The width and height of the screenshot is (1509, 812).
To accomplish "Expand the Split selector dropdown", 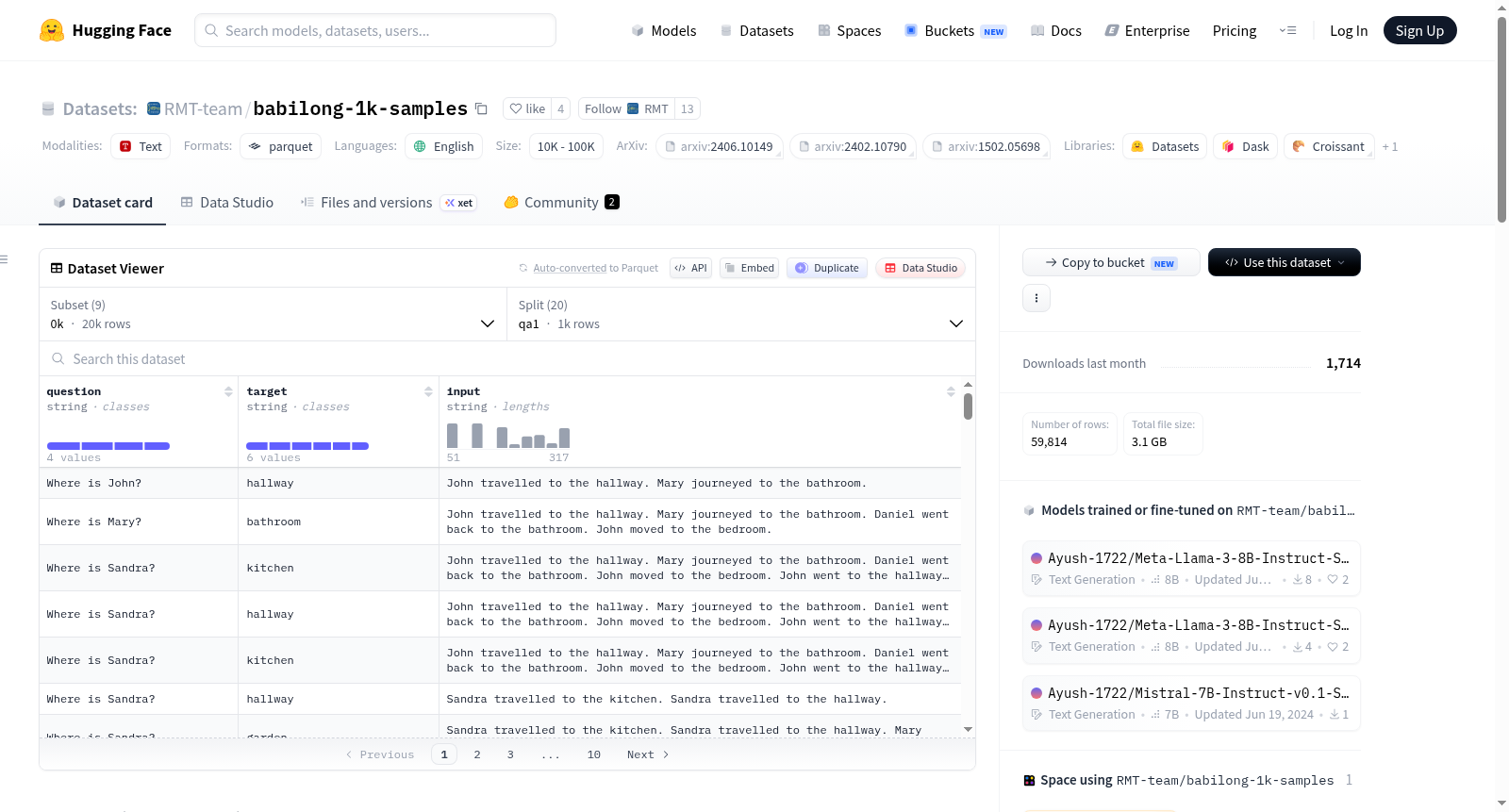I will (x=741, y=314).
